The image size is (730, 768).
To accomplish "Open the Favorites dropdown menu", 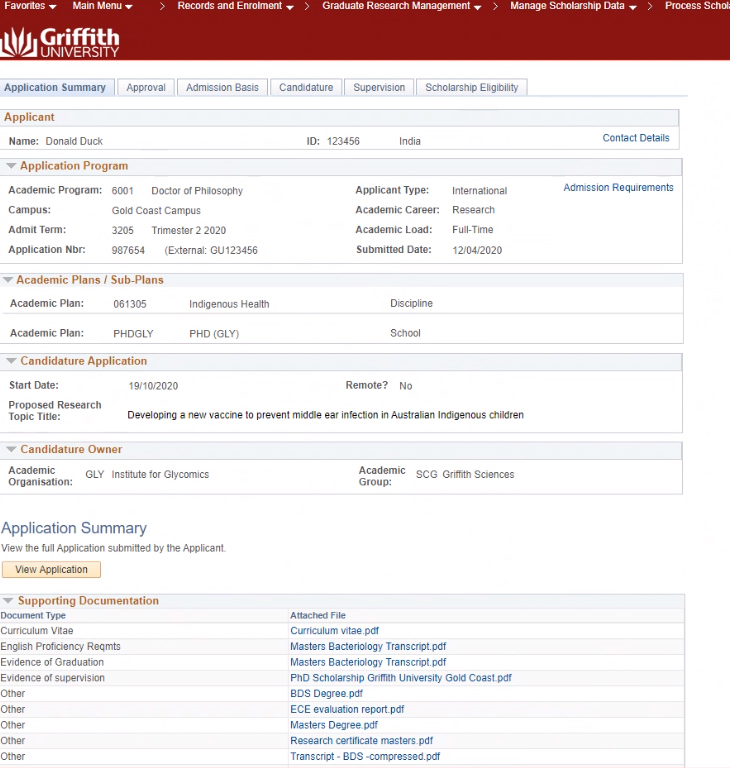I will tap(30, 6).
